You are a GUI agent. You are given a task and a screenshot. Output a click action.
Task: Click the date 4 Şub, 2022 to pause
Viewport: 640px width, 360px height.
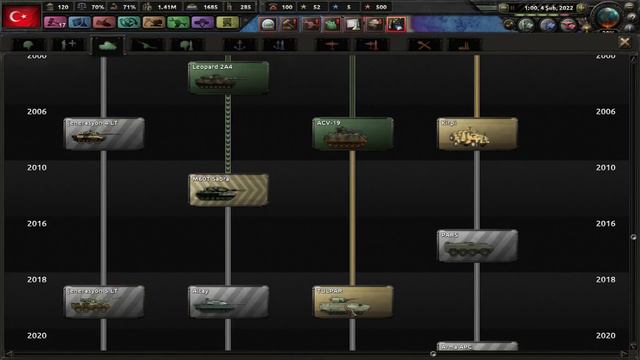pos(549,8)
